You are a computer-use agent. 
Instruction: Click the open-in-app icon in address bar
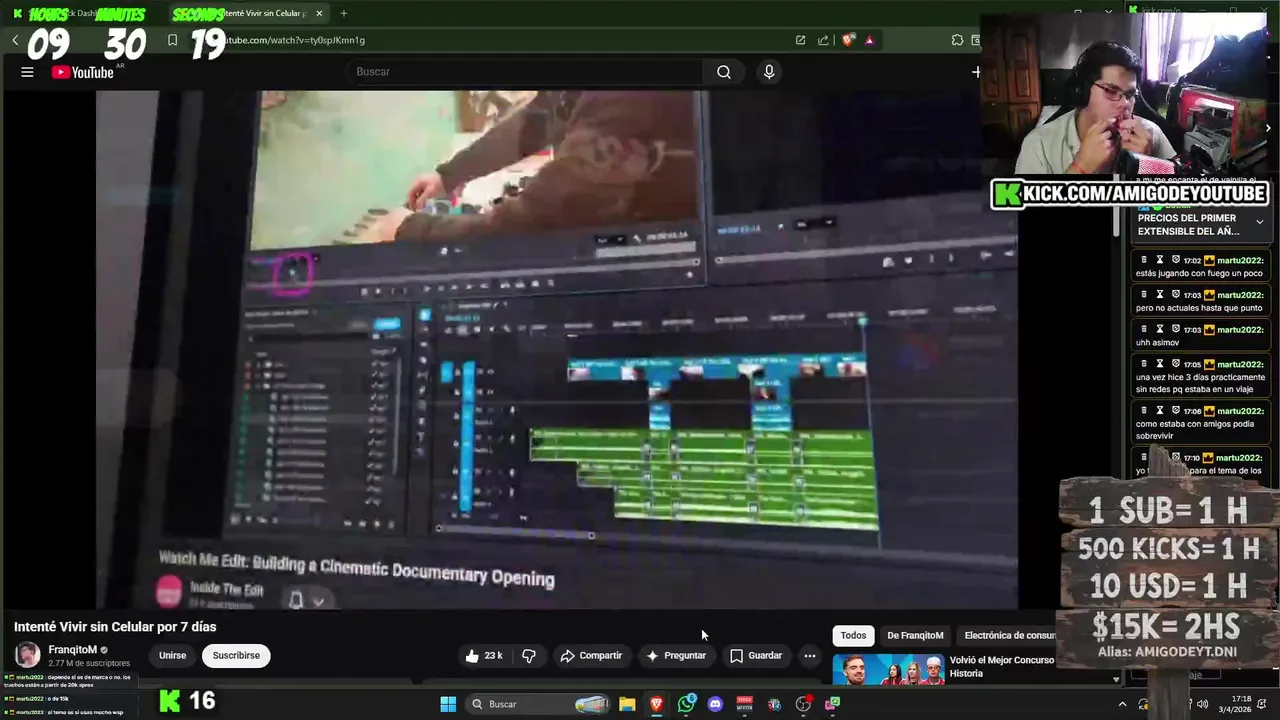(800, 40)
